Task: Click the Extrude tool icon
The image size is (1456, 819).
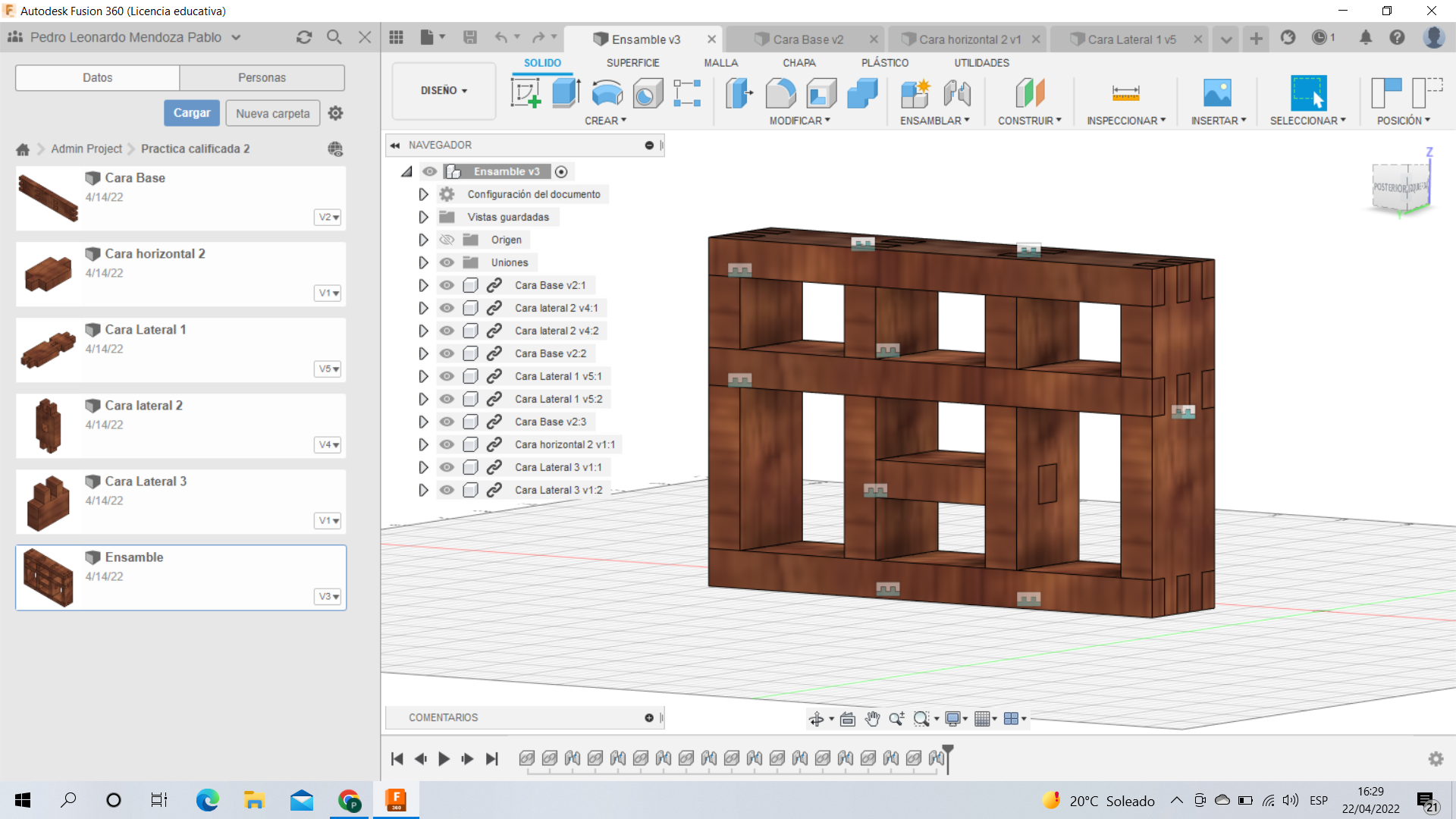Action: click(566, 93)
